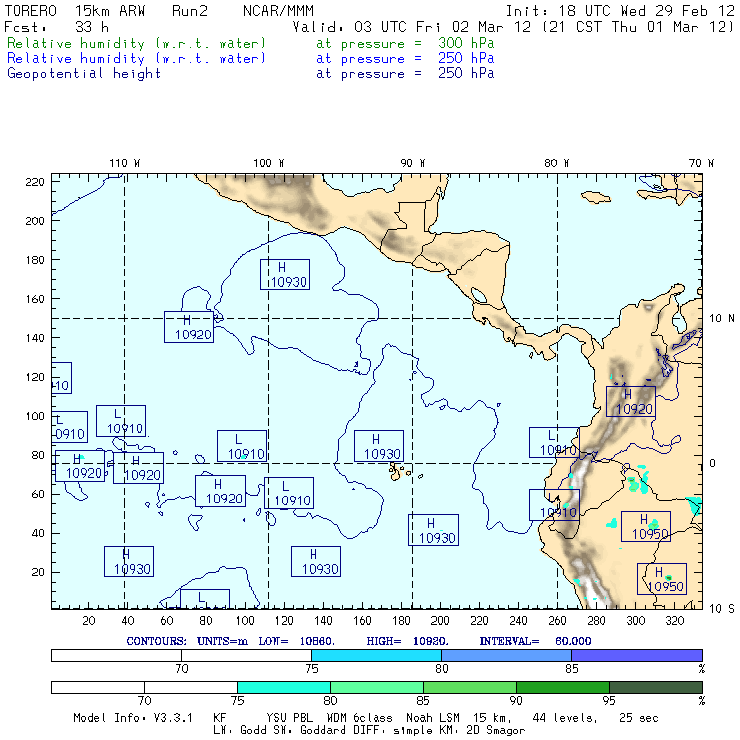Click the 220 y-axis tick label
The height and width of the screenshot is (740, 740).
coord(35,182)
